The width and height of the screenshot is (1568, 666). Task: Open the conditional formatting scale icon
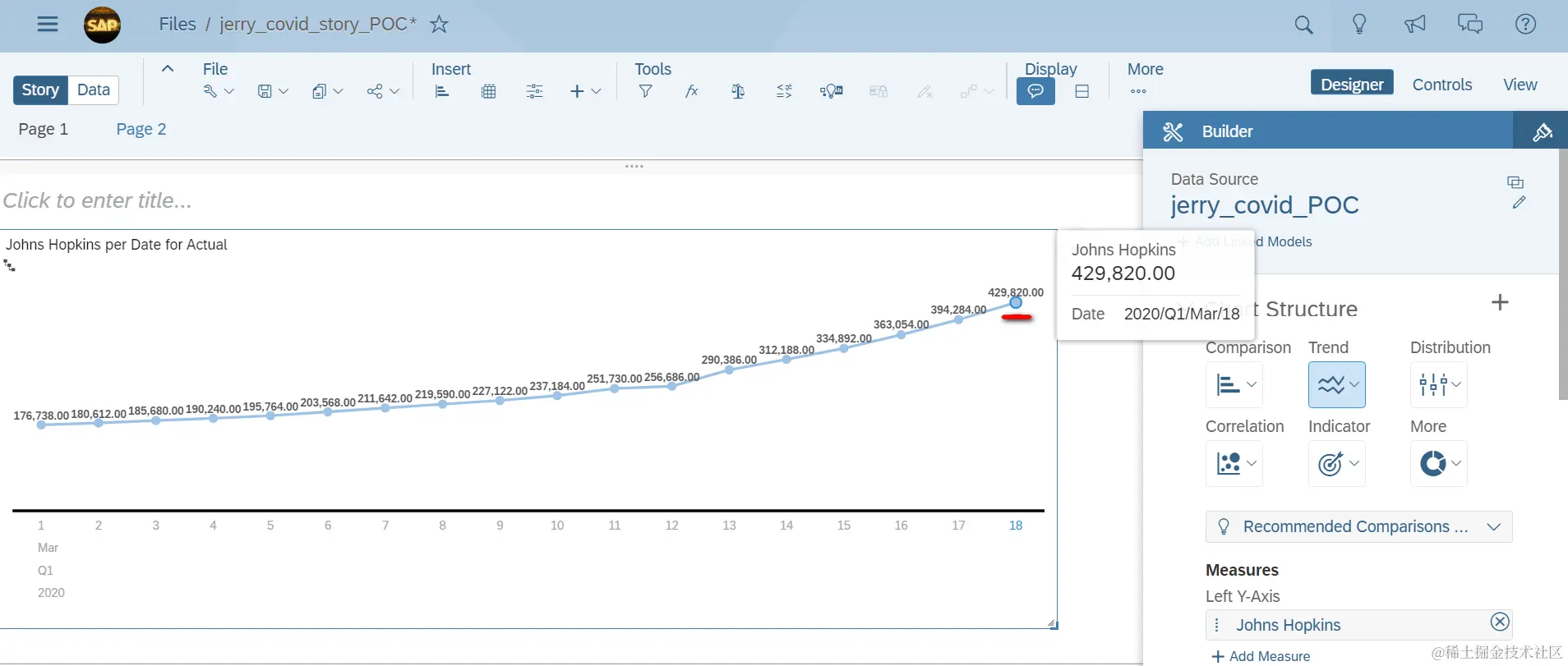(738, 91)
